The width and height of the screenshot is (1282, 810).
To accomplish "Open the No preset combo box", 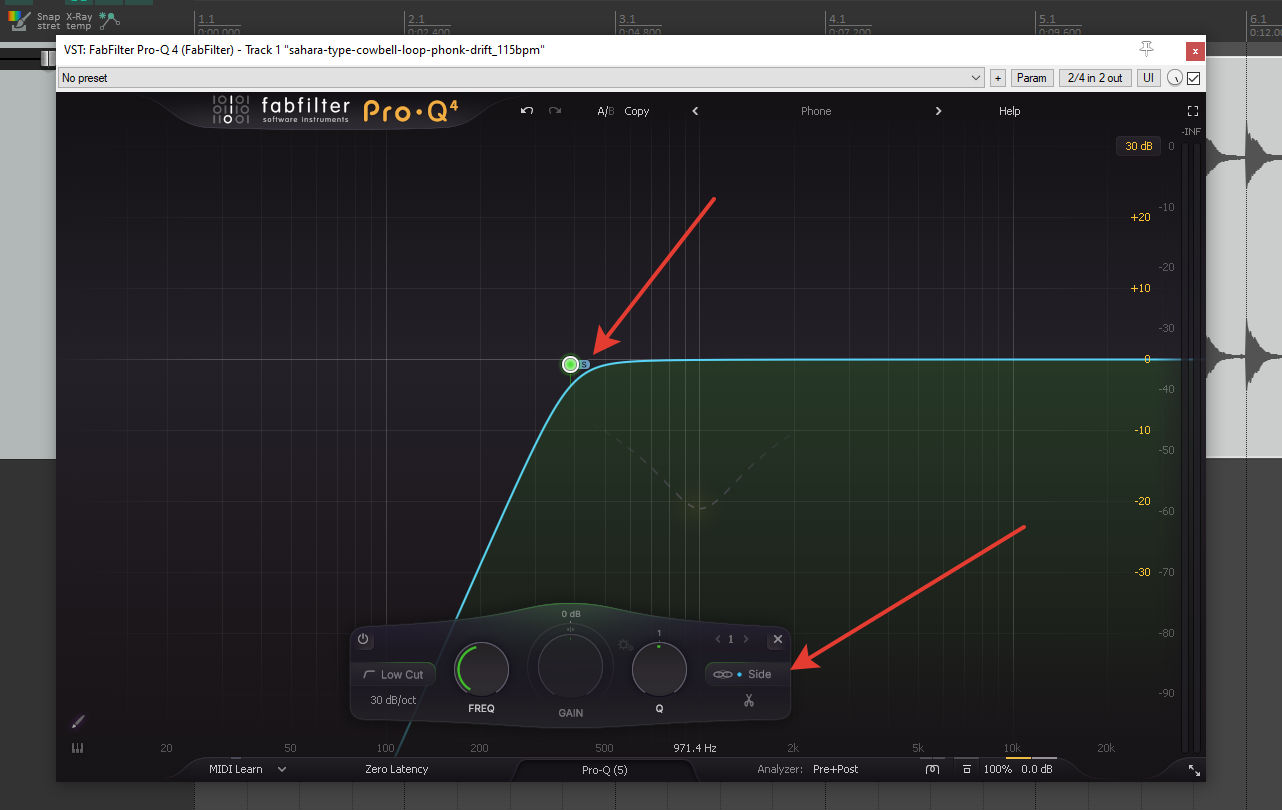I will click(522, 78).
